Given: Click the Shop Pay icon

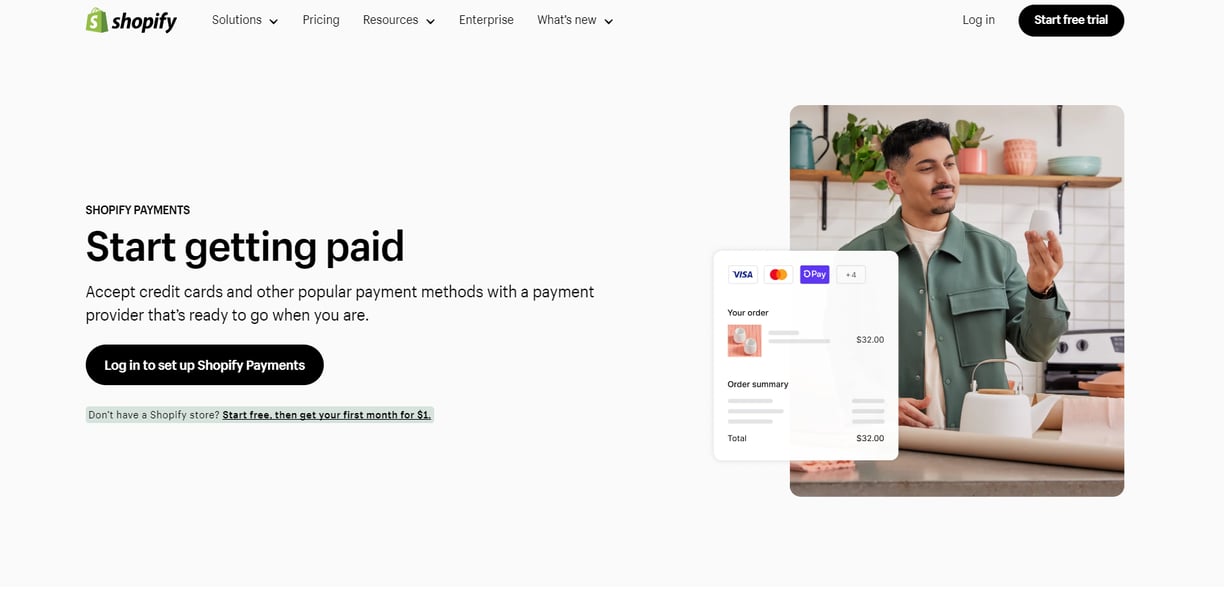Looking at the screenshot, I should (x=815, y=274).
